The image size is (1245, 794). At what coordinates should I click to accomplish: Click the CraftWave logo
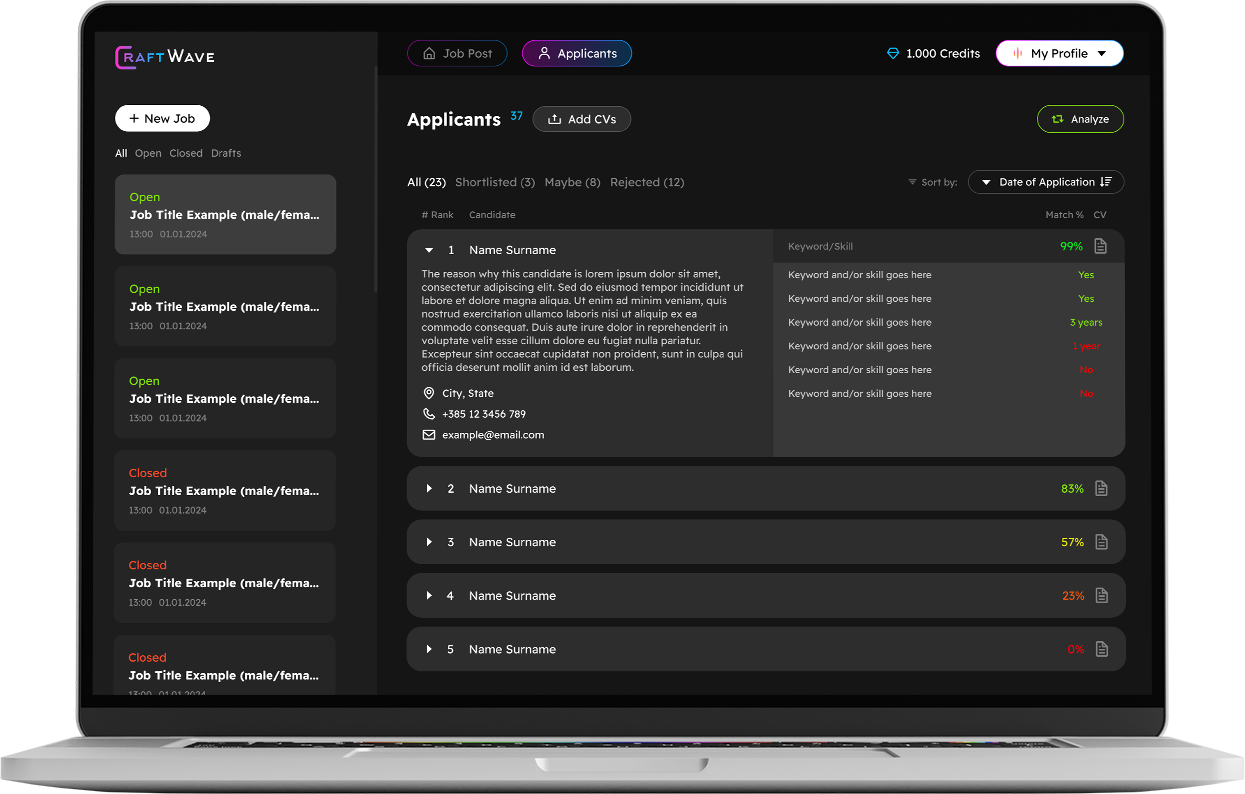165,57
